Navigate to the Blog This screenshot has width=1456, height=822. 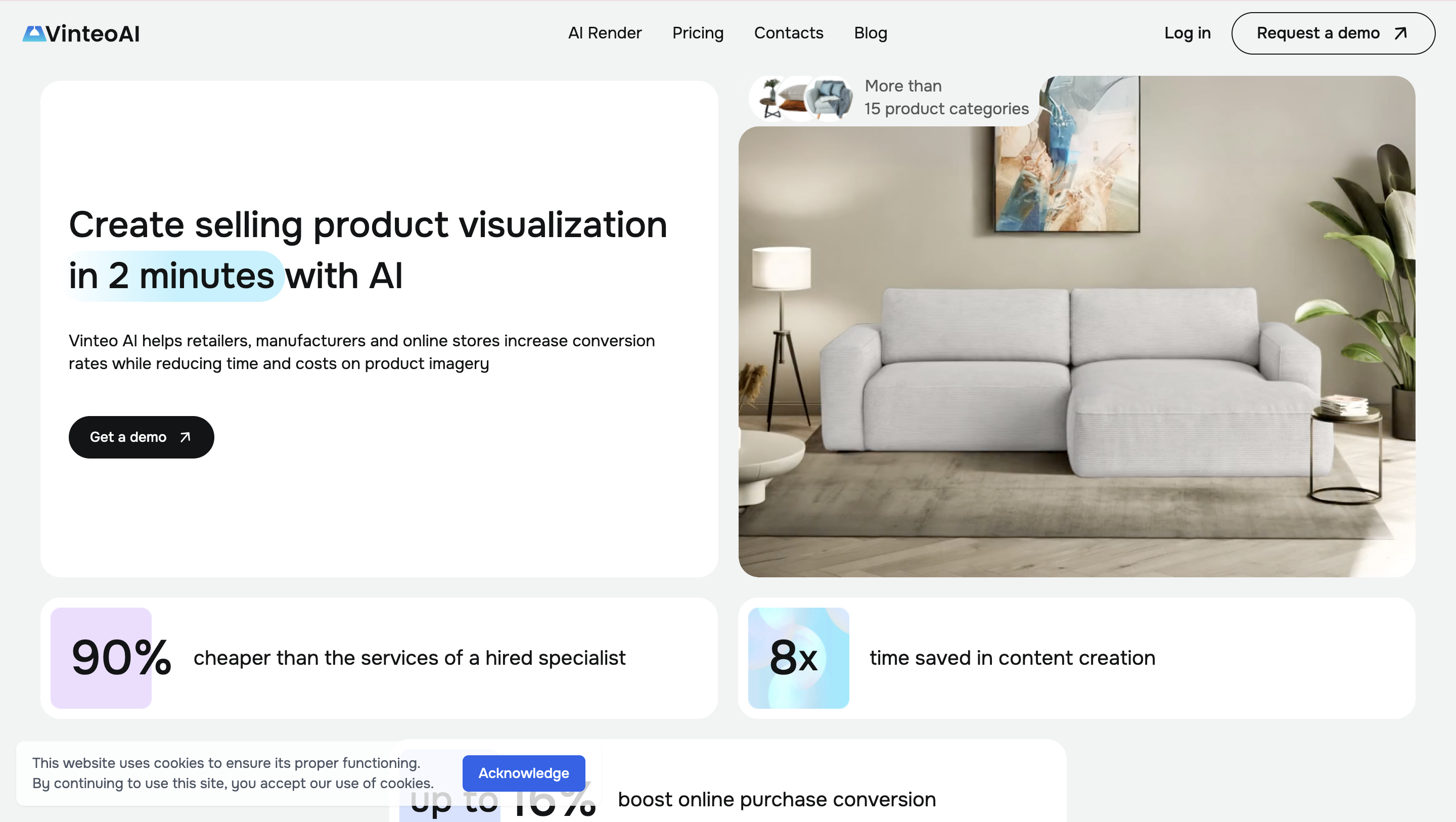pyautogui.click(x=870, y=33)
